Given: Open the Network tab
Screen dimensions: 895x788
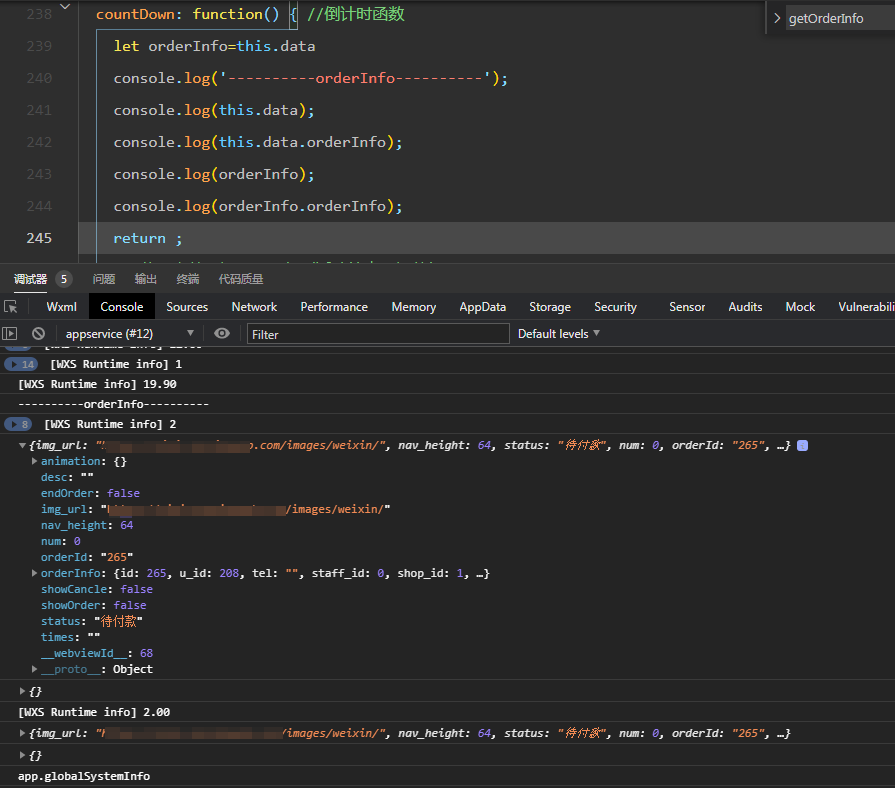Looking at the screenshot, I should [254, 307].
